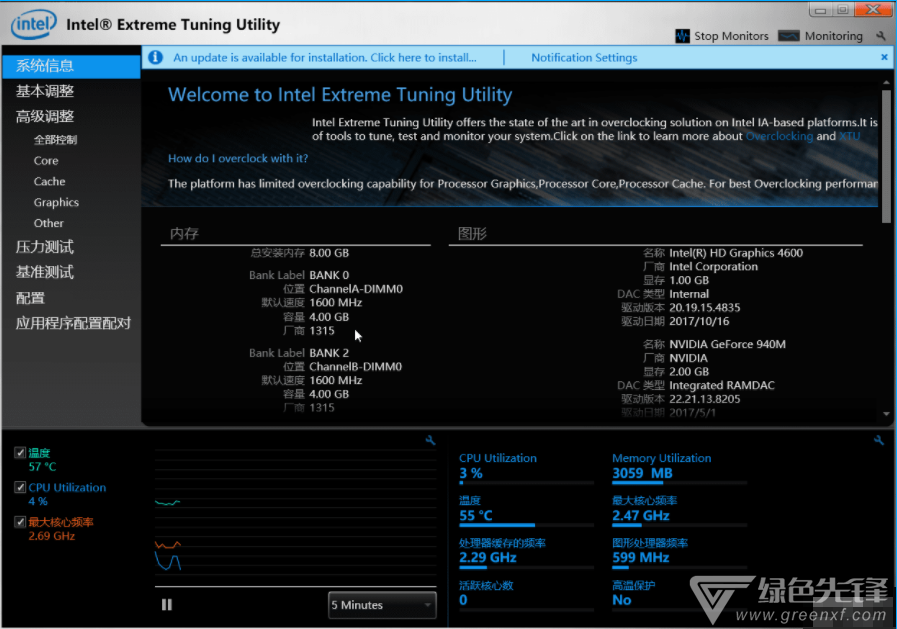Dismiss the update notification bar
897x629 pixels.
884,57
